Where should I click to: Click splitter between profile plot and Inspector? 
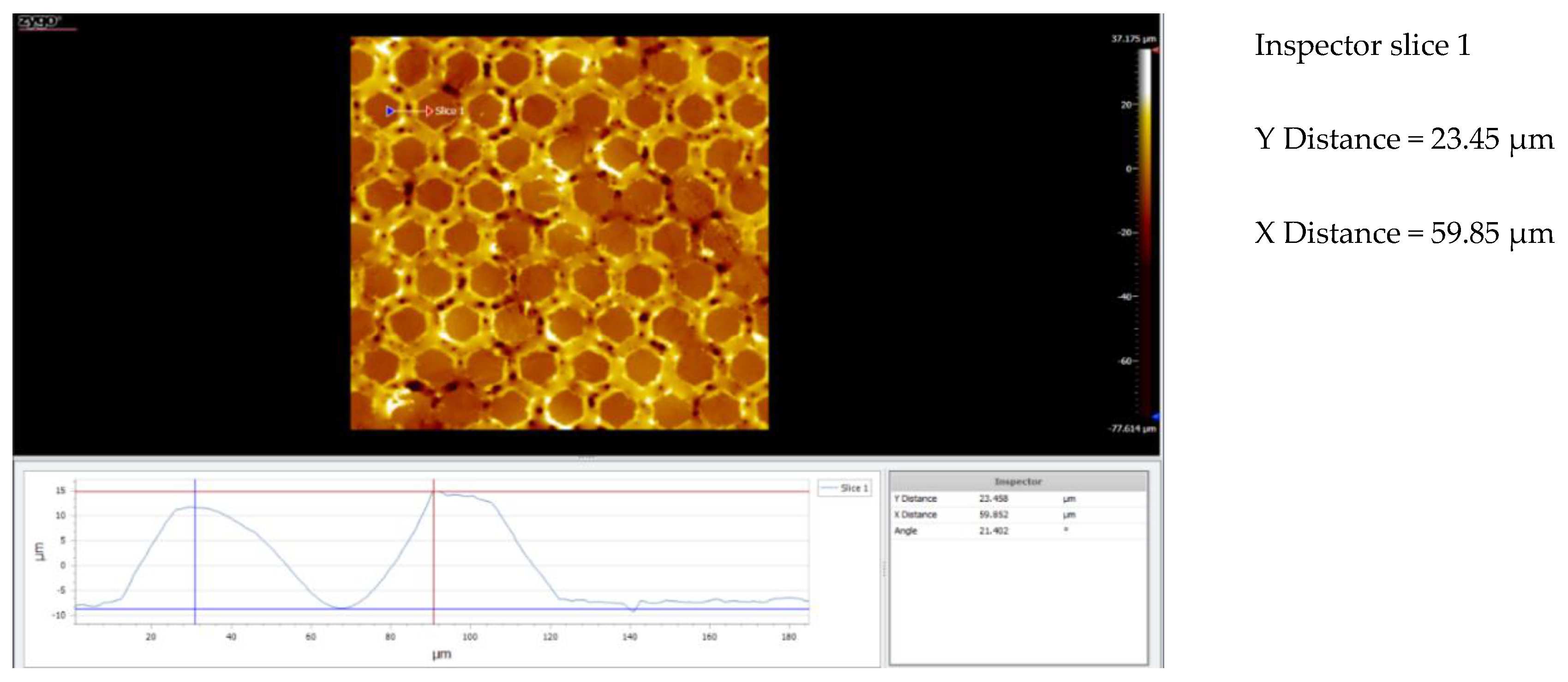pos(885,568)
